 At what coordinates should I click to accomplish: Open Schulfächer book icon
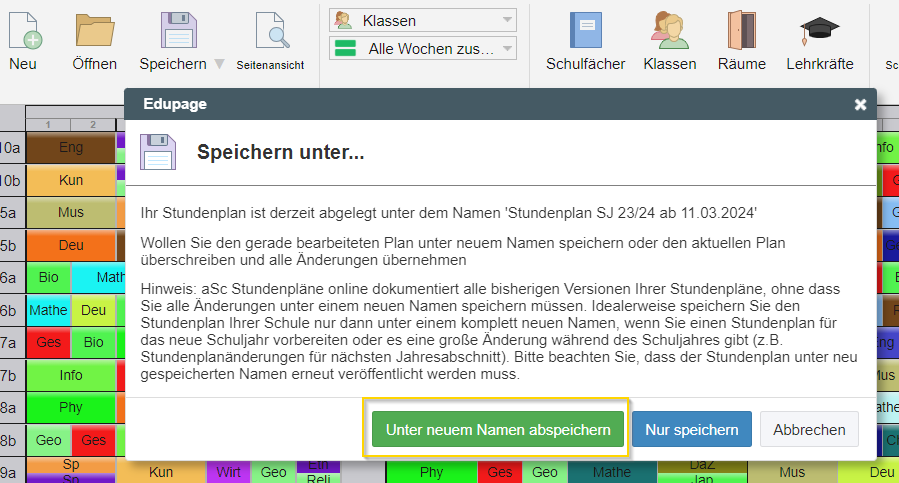[x=585, y=30]
